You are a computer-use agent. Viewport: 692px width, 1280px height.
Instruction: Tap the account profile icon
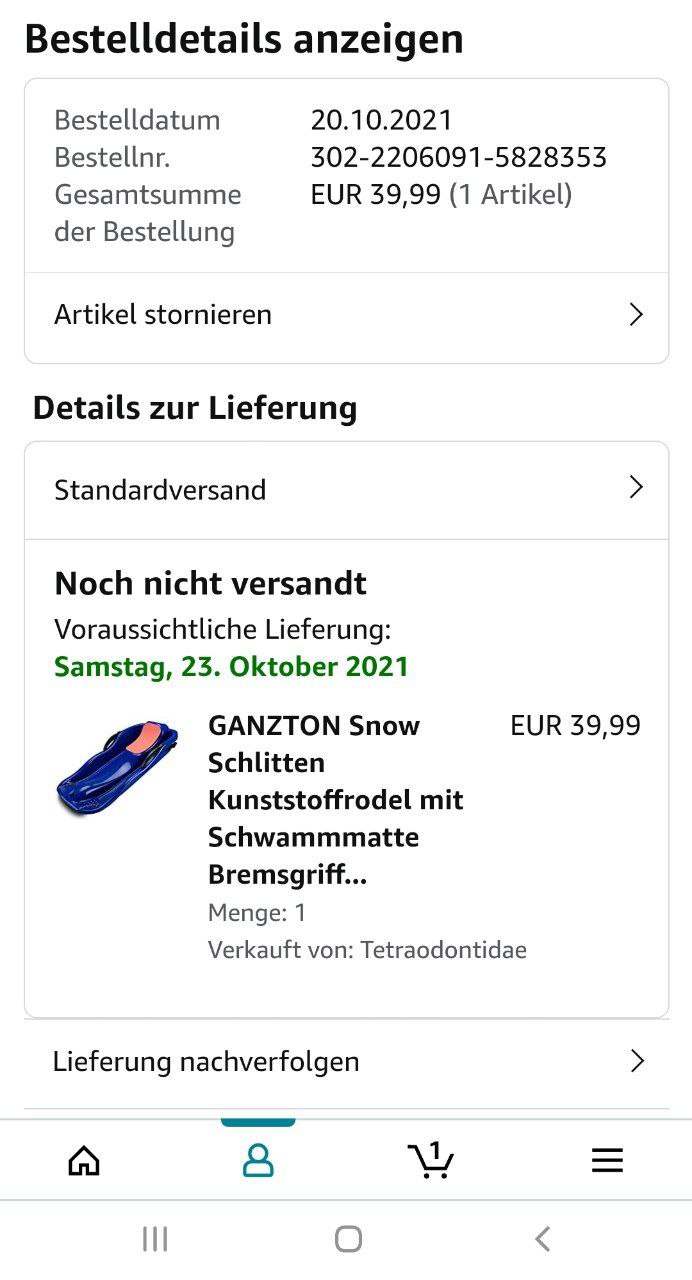click(258, 1160)
